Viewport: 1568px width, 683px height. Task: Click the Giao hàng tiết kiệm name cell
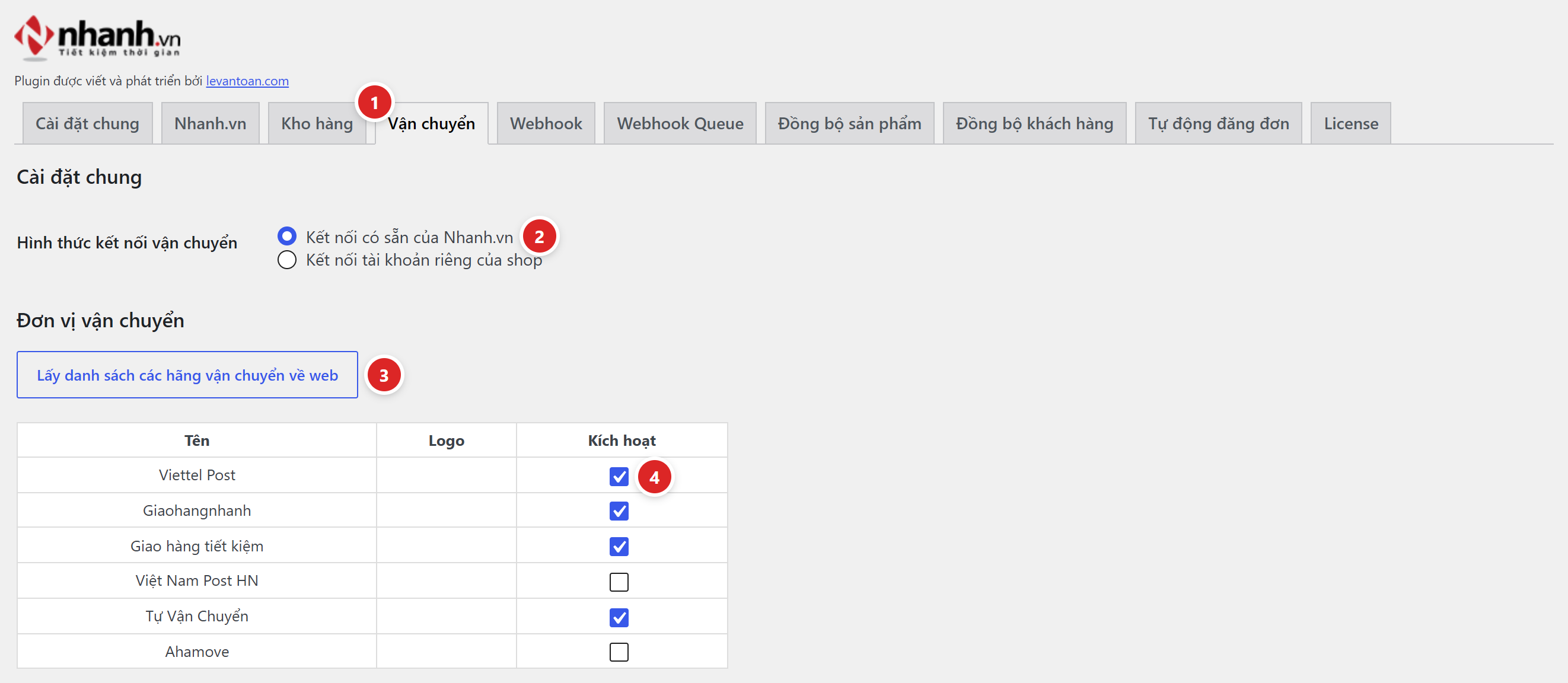pyautogui.click(x=197, y=545)
